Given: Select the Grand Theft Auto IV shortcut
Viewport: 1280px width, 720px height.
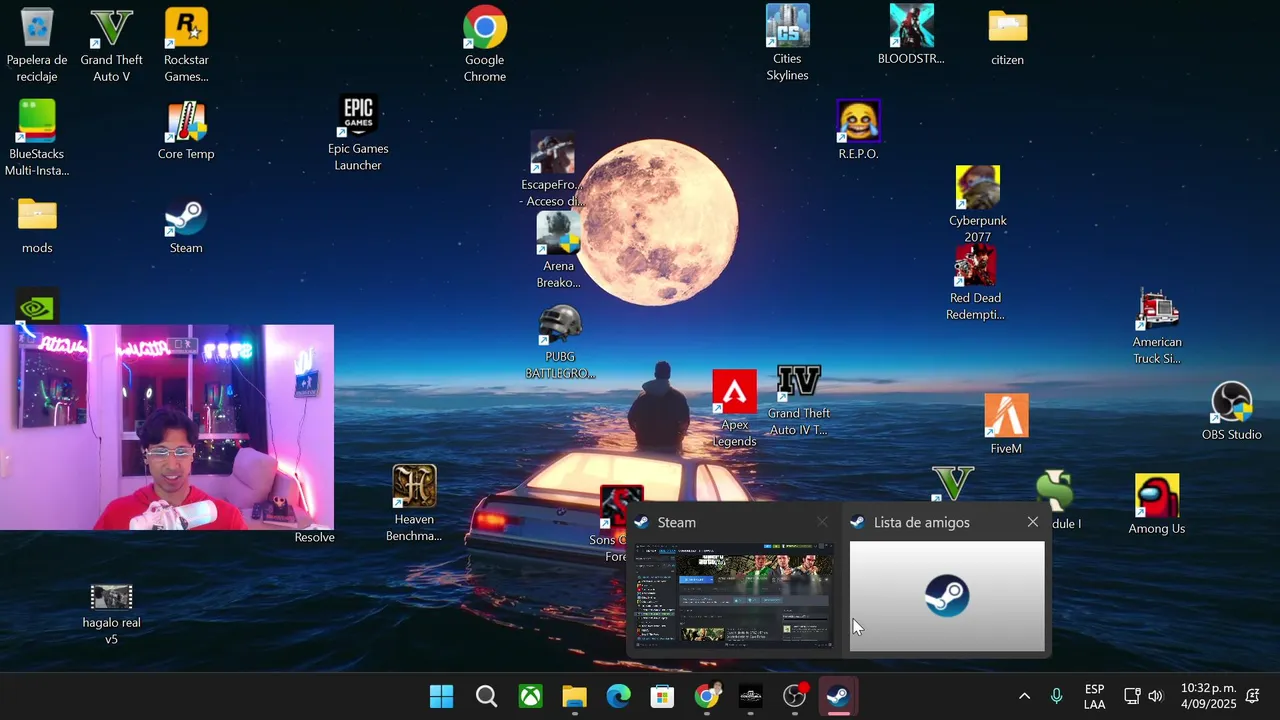Looking at the screenshot, I should point(798,400).
